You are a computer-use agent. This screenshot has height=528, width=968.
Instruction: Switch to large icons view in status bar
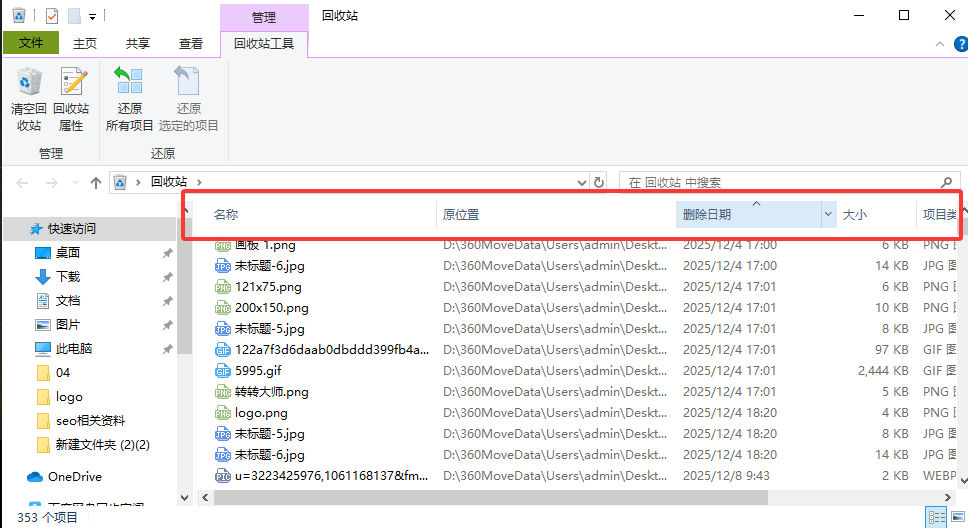958,518
